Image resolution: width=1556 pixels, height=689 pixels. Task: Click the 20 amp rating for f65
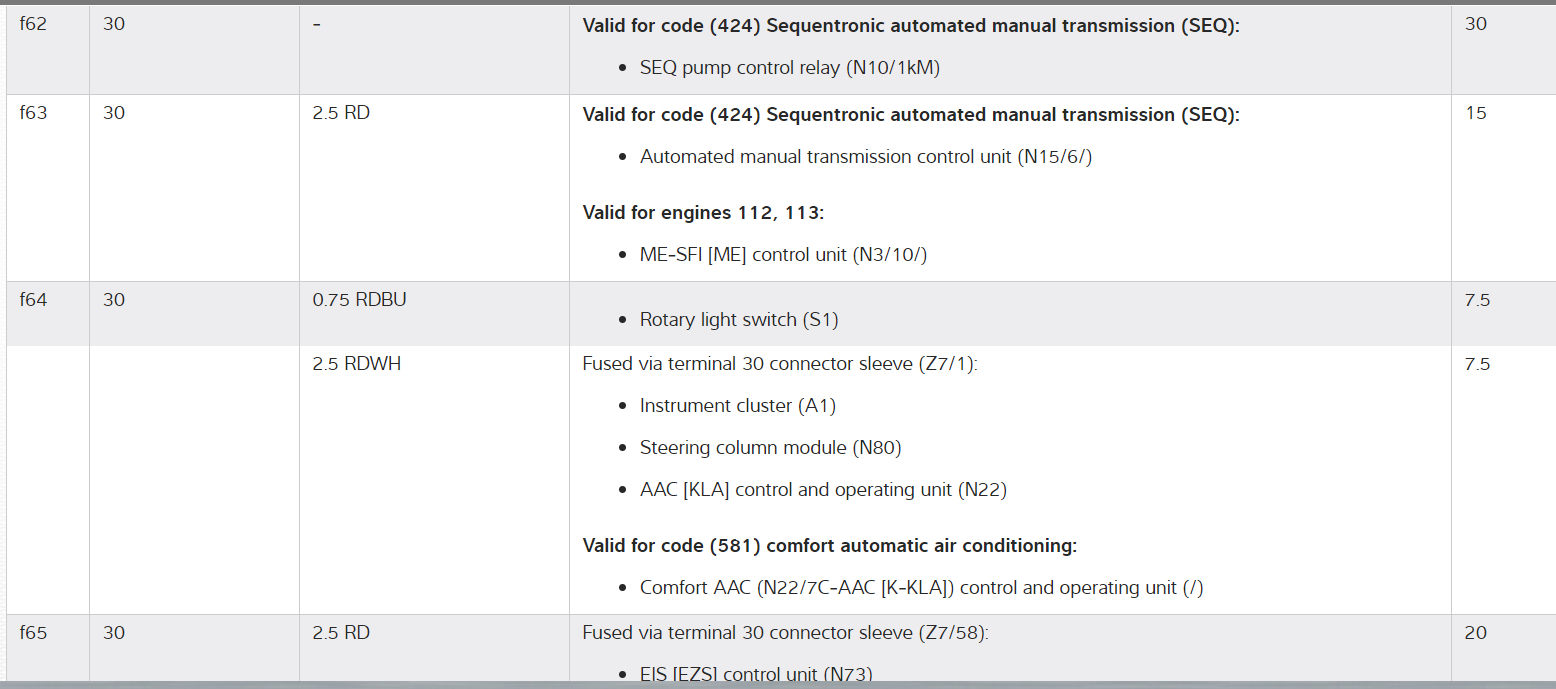coord(1476,633)
